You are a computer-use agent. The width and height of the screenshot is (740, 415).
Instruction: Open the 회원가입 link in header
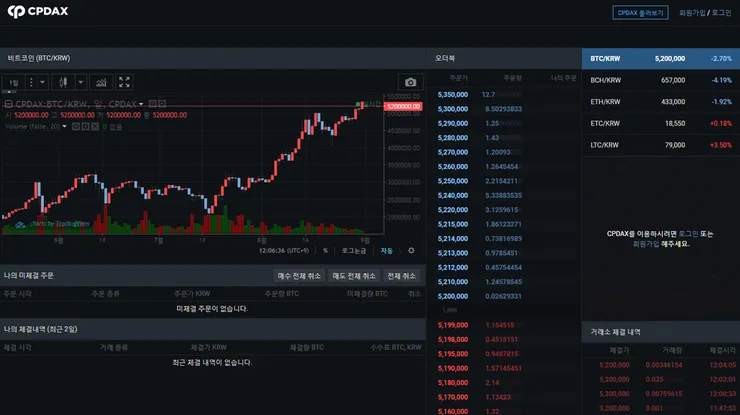(x=692, y=13)
